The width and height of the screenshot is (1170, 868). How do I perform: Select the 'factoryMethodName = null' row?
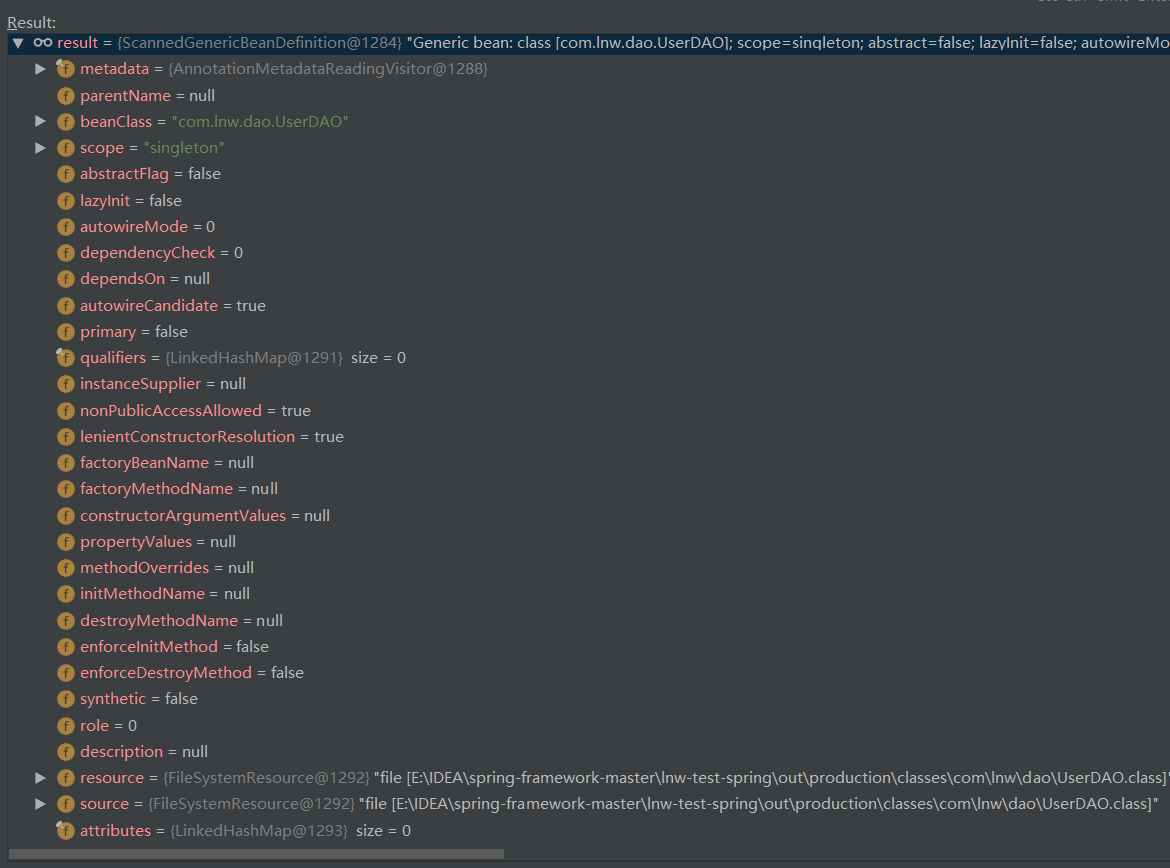(x=179, y=490)
